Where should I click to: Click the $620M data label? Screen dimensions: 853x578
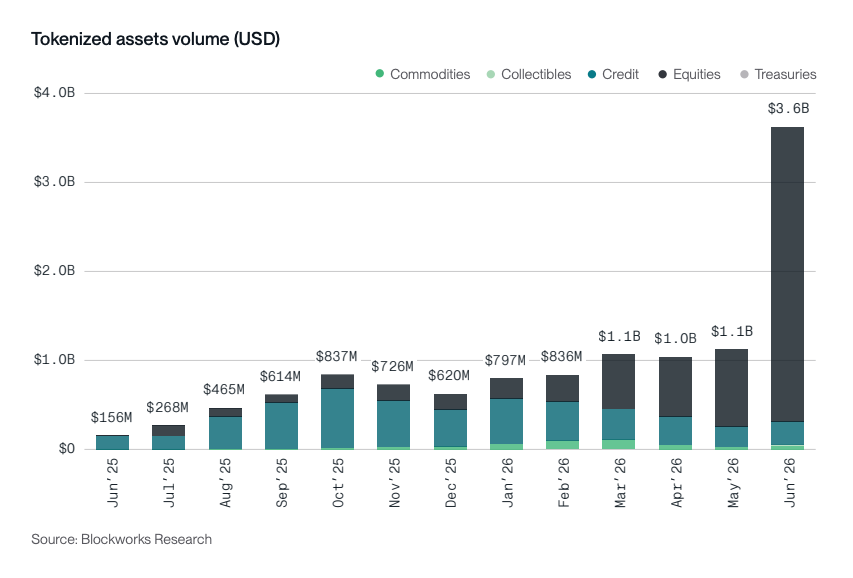point(449,376)
